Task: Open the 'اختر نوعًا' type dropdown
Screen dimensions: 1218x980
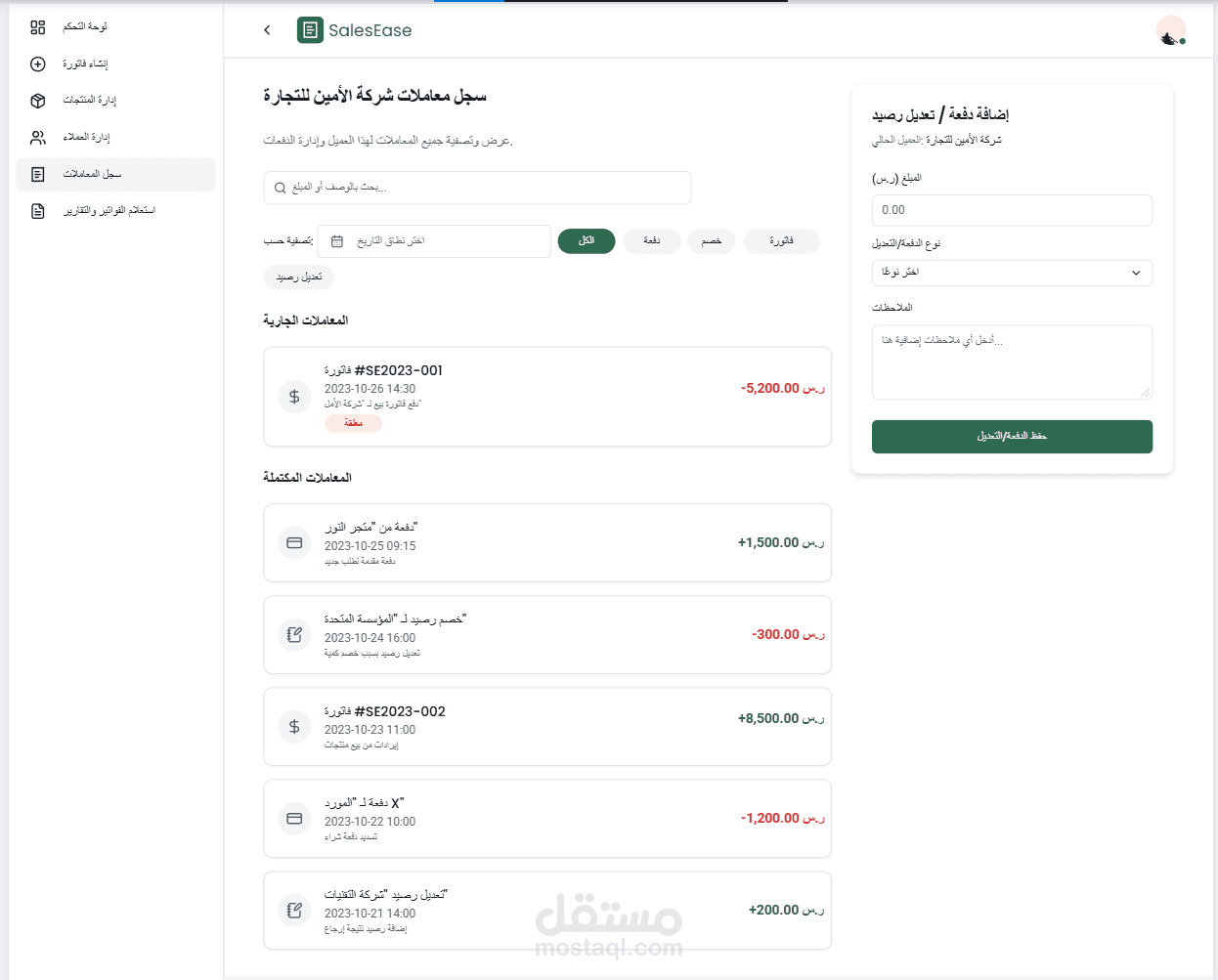Action: [1012, 273]
